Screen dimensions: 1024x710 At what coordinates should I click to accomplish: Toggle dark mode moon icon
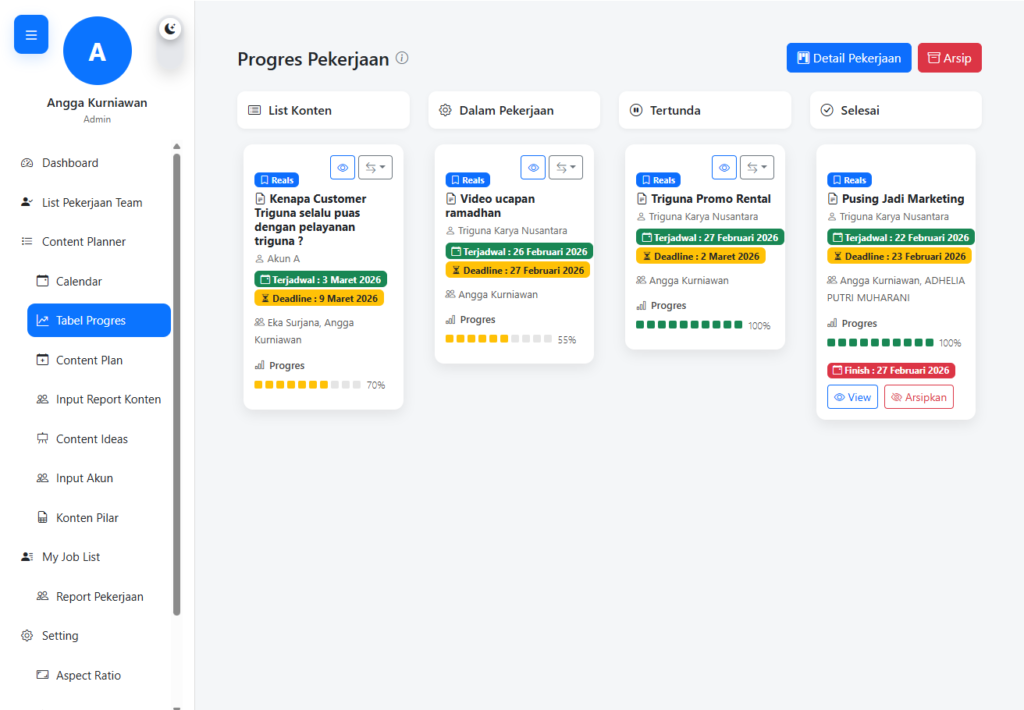[x=170, y=30]
